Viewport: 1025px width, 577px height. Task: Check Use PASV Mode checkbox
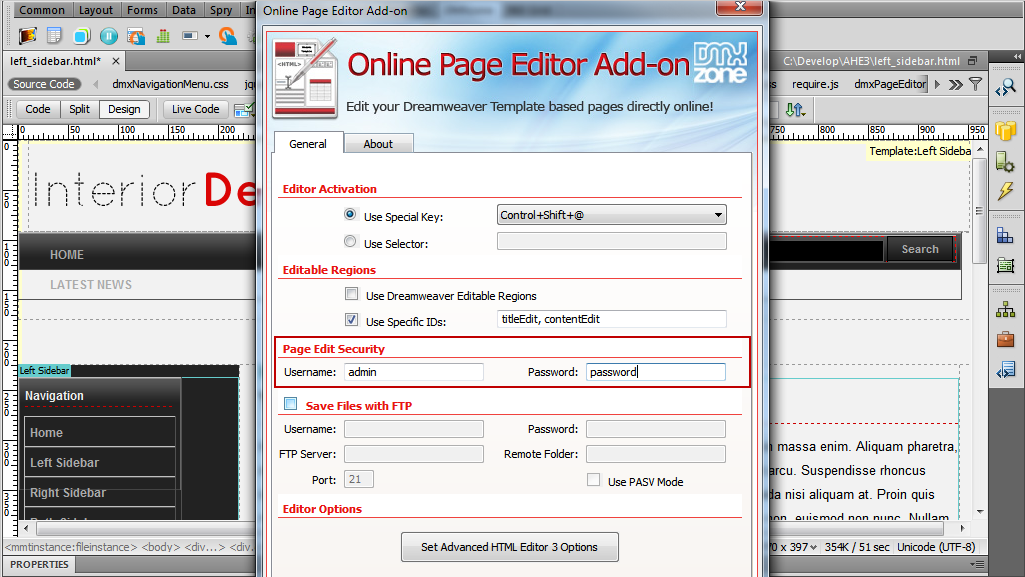pyautogui.click(x=593, y=480)
